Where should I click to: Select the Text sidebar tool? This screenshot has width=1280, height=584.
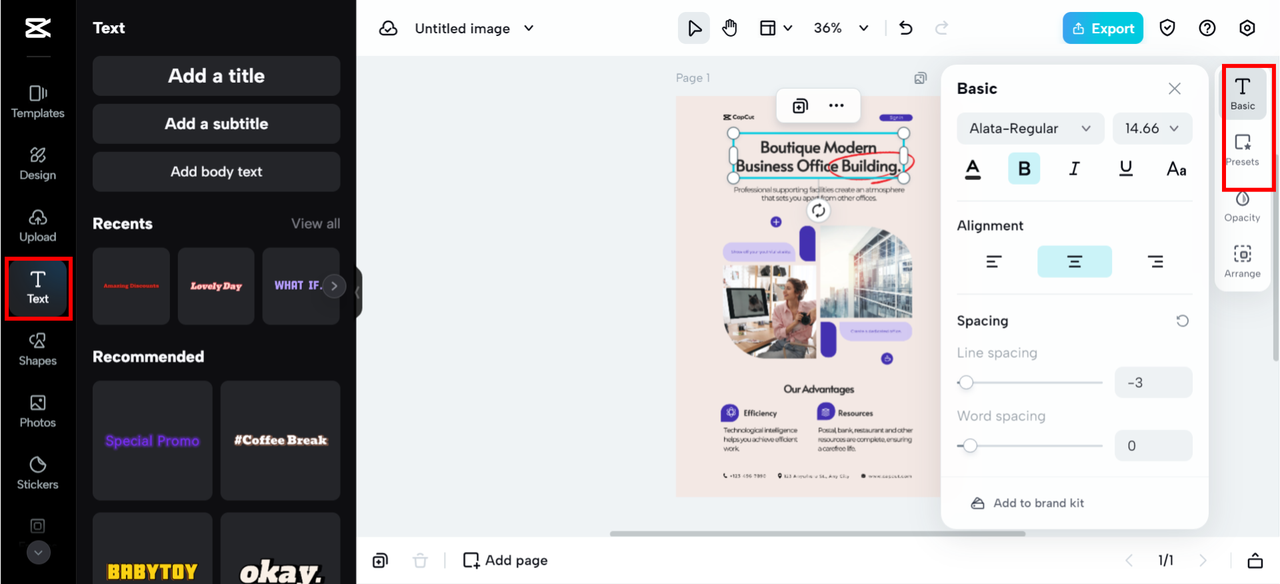(38, 287)
